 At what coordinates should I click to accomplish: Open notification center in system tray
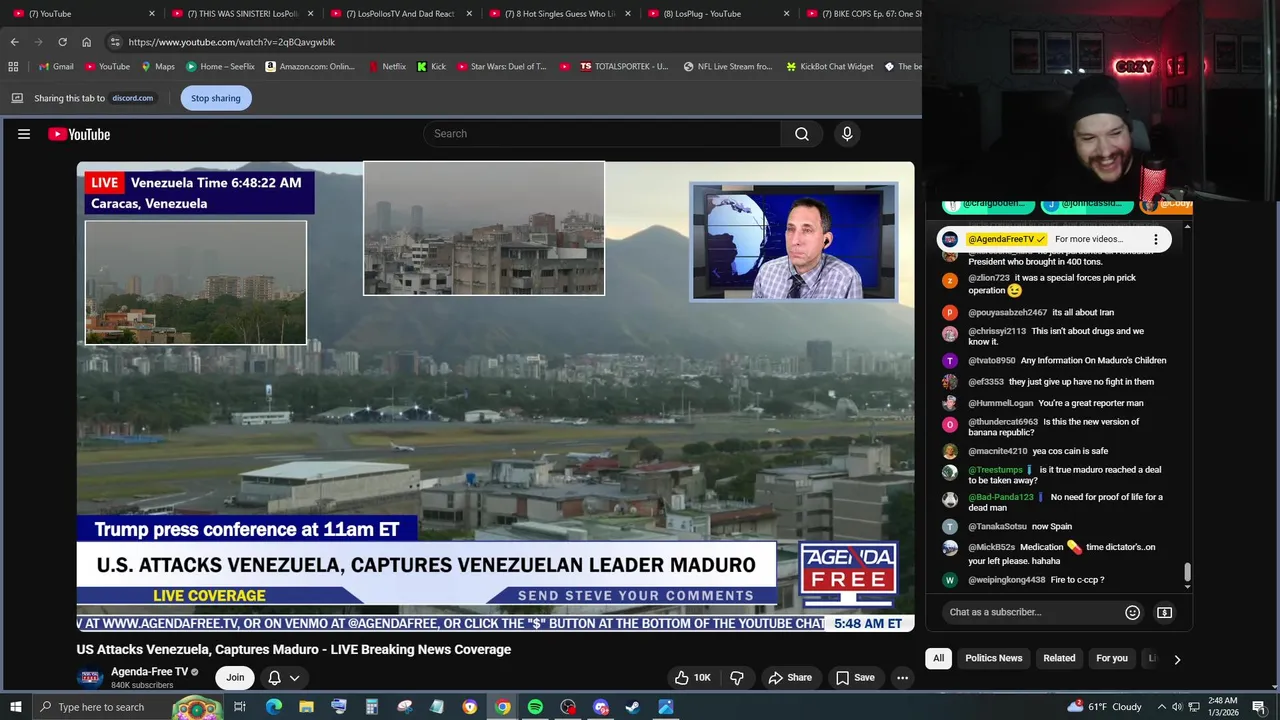tap(1259, 707)
